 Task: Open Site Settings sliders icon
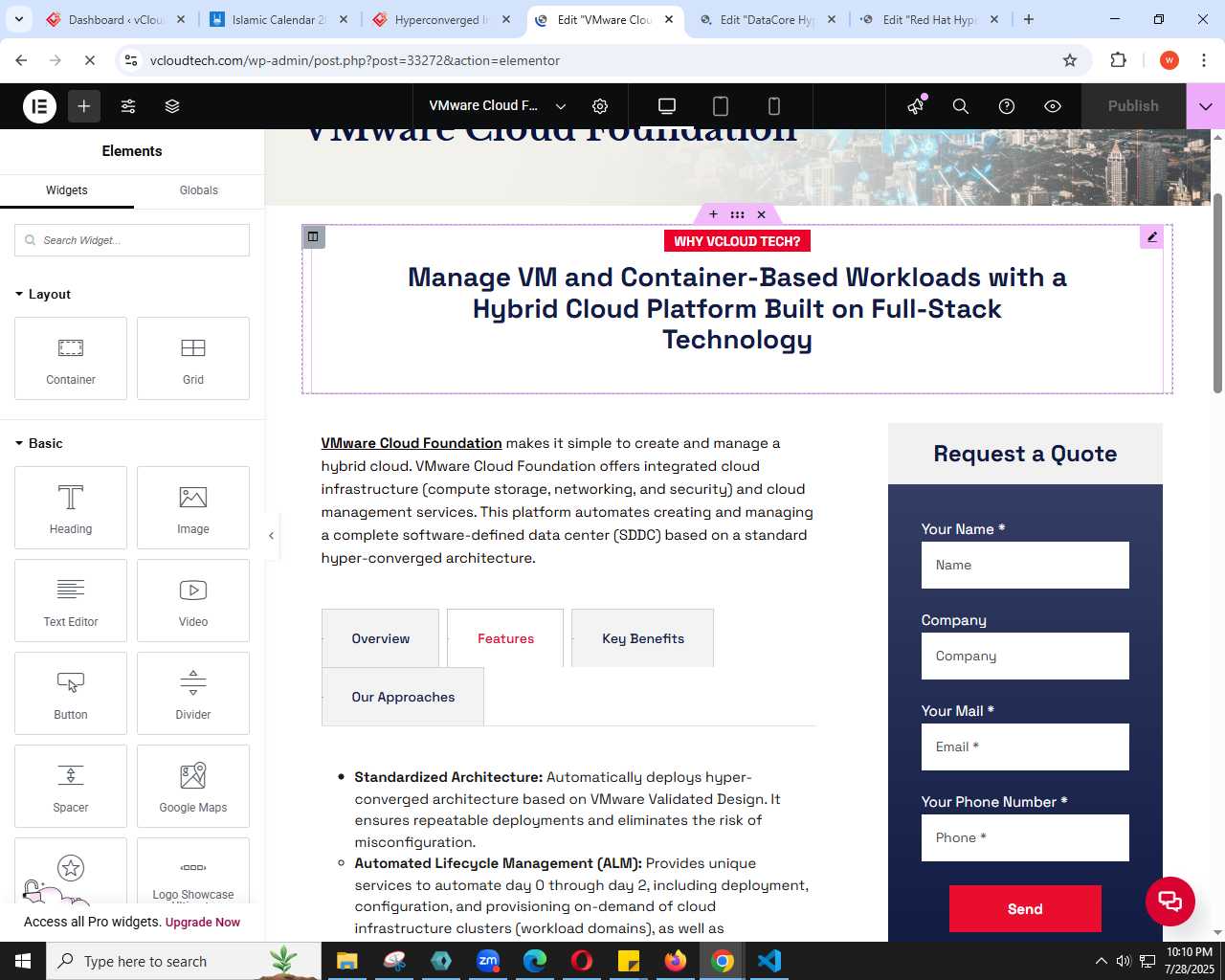[x=128, y=106]
